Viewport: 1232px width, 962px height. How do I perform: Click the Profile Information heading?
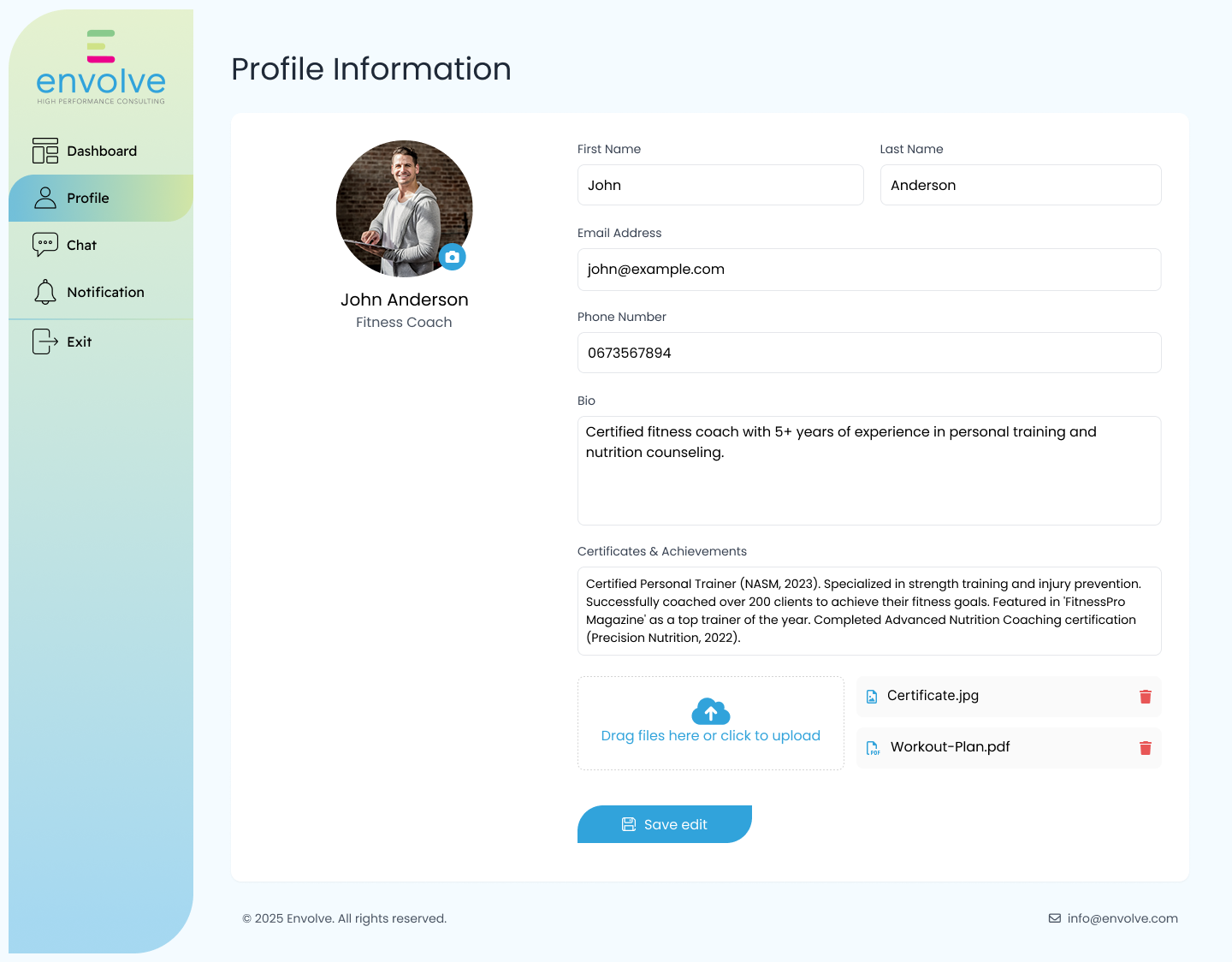(371, 69)
